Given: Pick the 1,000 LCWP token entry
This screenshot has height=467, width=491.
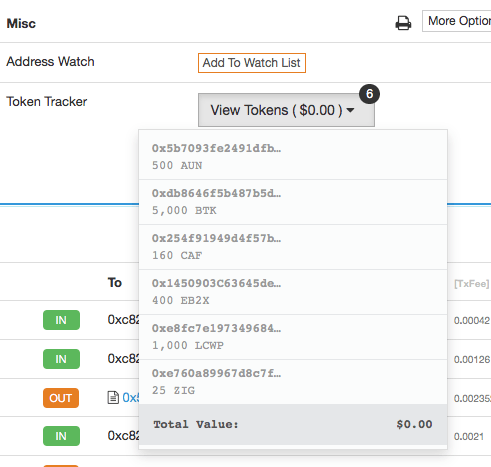Looking at the screenshot, I should tap(293, 337).
